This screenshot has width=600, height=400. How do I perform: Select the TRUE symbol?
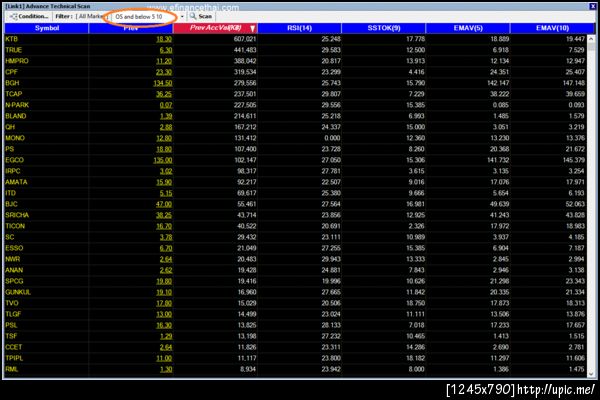(x=13, y=50)
